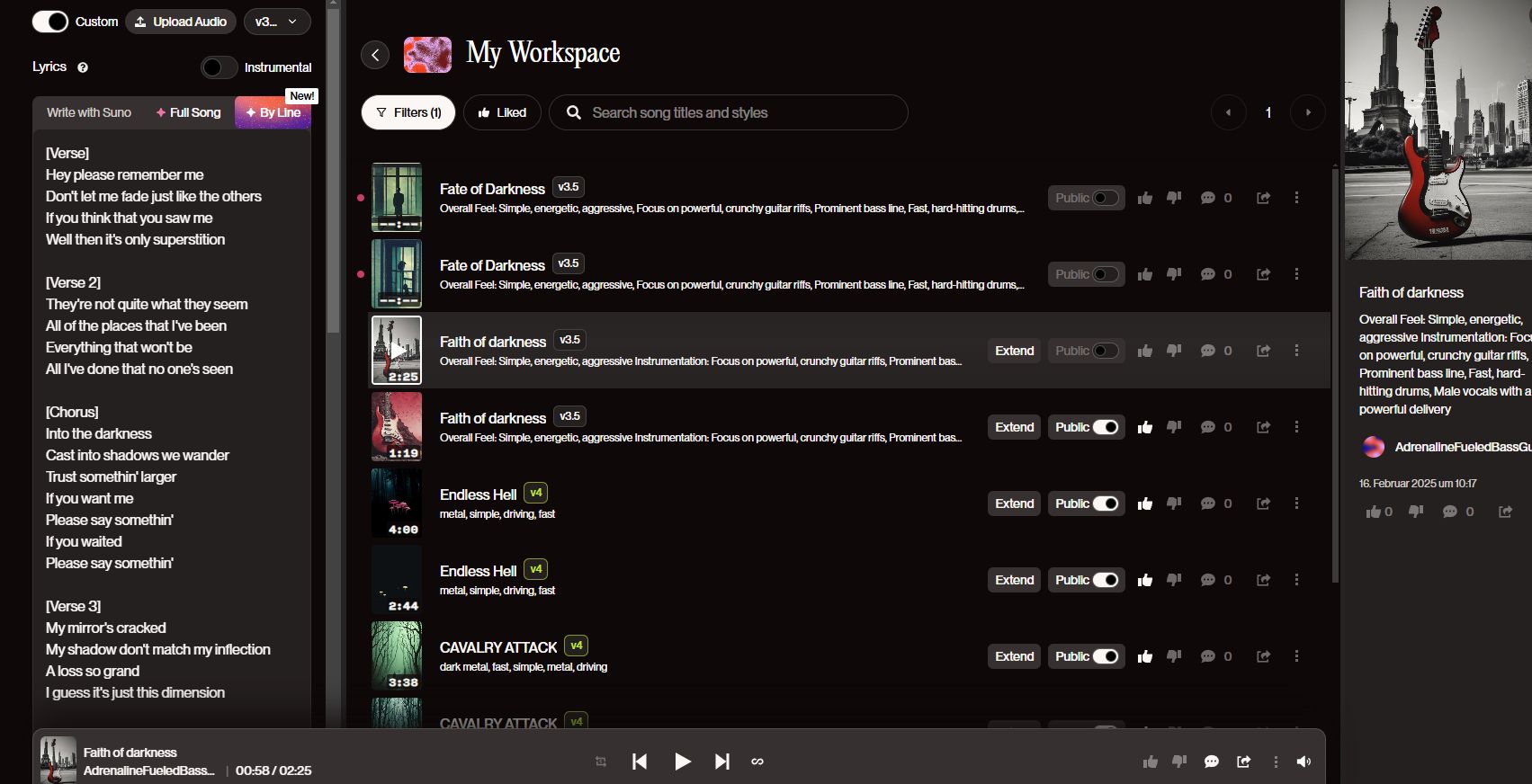Viewport: 1532px width, 784px height.
Task: Share the first Fate of Darkness song
Action: point(1263,198)
